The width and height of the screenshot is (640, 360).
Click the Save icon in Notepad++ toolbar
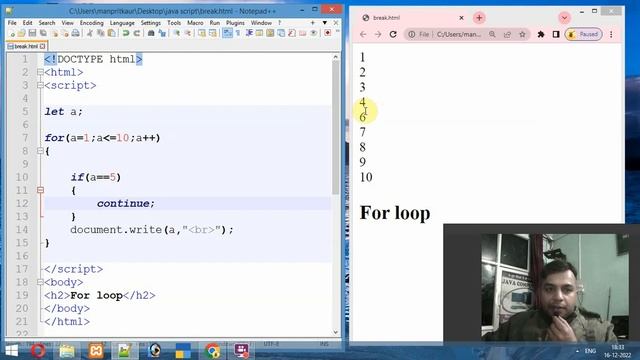[x=32, y=33]
